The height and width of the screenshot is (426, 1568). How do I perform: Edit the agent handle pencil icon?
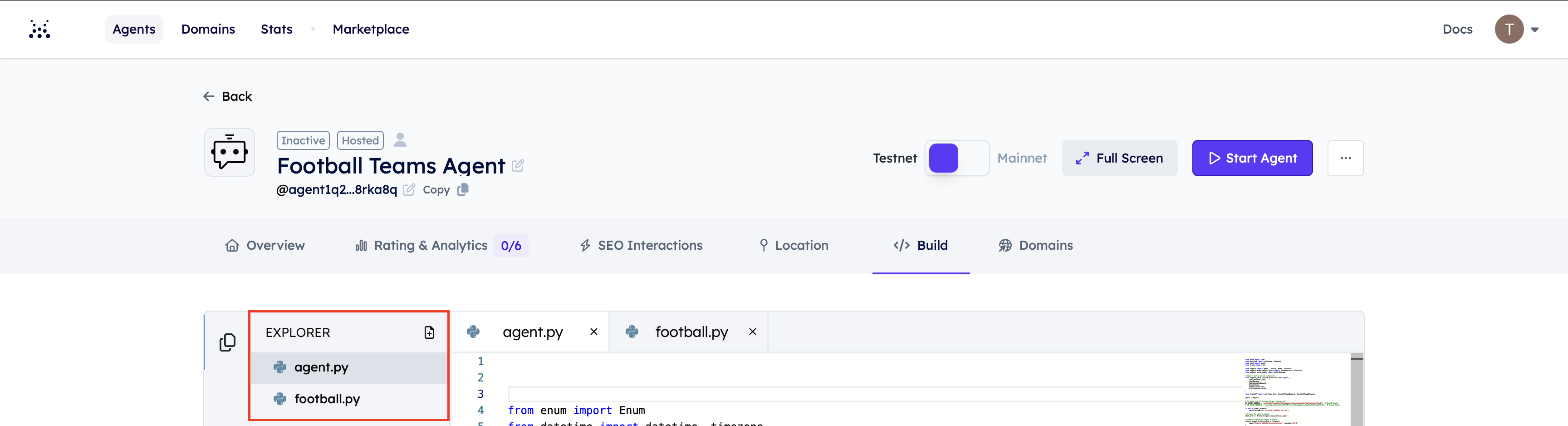point(409,189)
